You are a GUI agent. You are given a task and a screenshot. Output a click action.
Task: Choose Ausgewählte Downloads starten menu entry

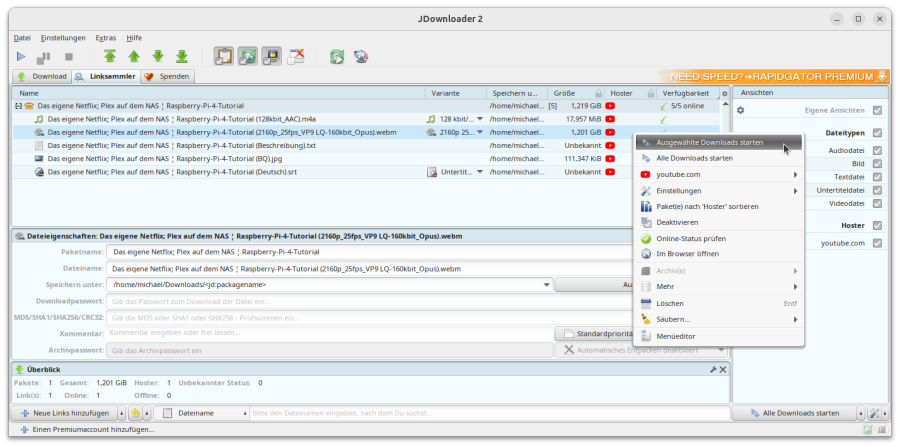[719, 142]
